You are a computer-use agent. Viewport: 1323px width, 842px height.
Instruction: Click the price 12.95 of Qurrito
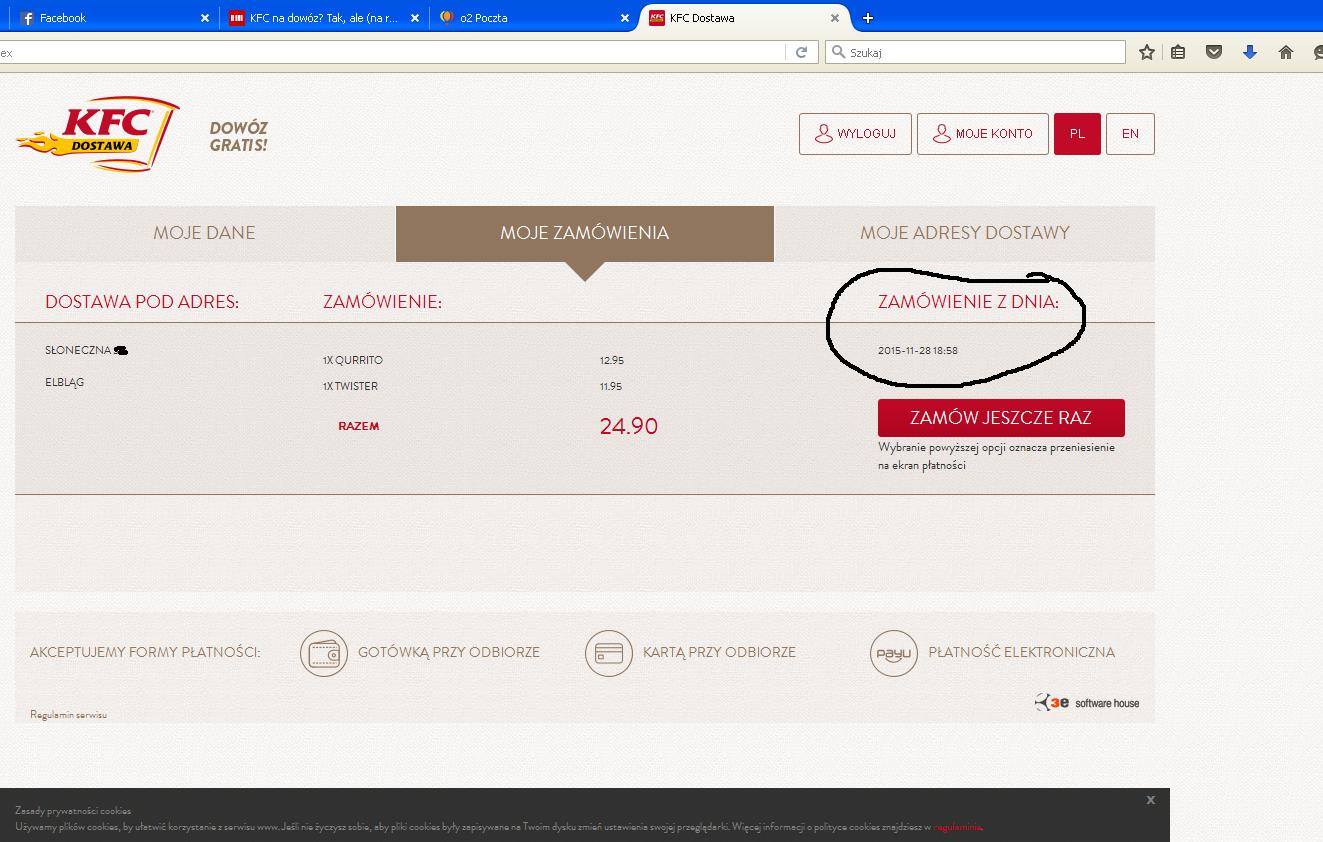612,360
